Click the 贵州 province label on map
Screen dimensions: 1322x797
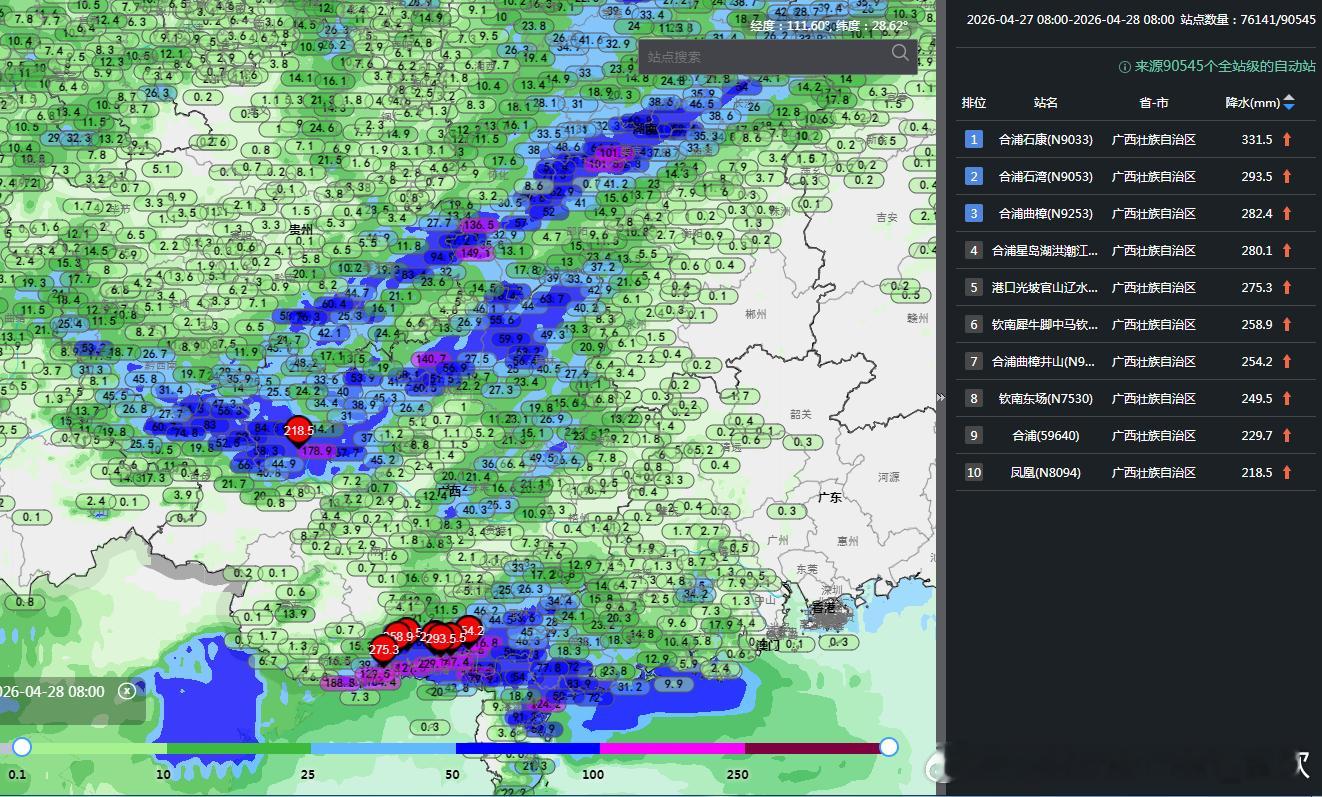(x=301, y=230)
